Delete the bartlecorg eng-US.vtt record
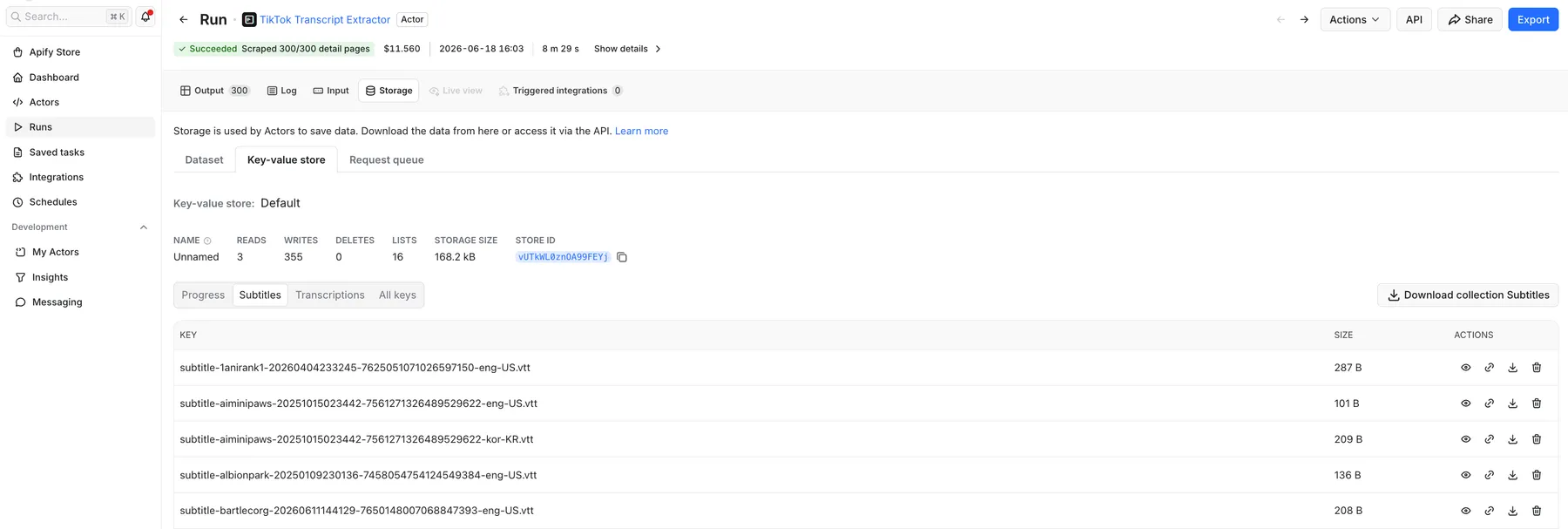 click(x=1537, y=511)
